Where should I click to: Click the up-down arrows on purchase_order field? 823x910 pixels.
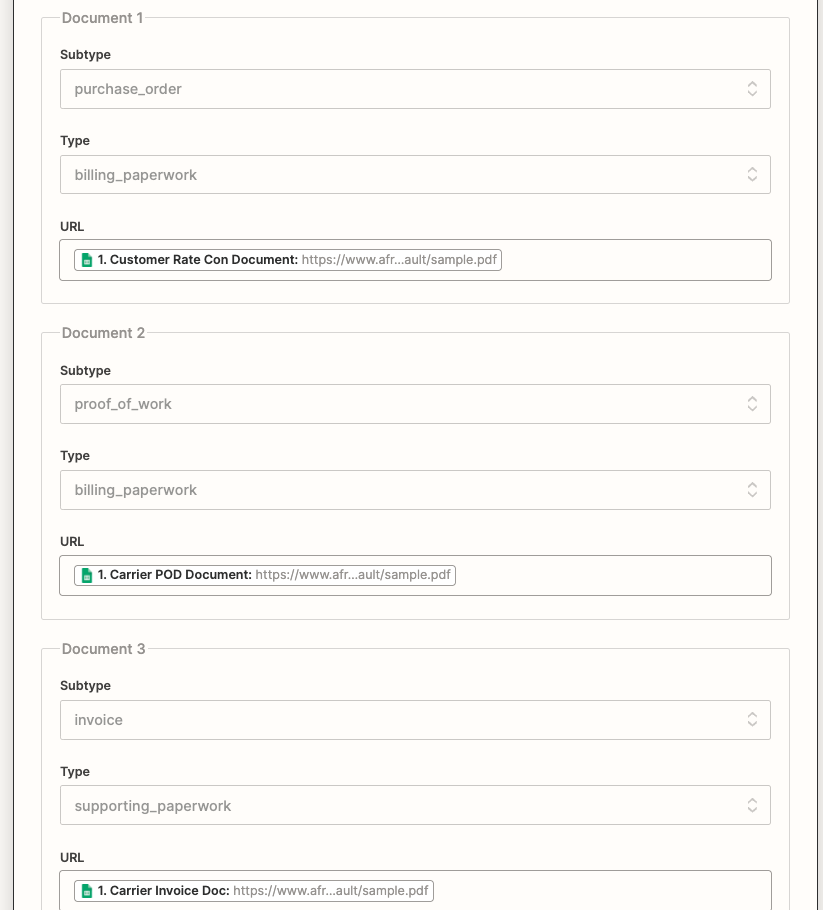752,89
